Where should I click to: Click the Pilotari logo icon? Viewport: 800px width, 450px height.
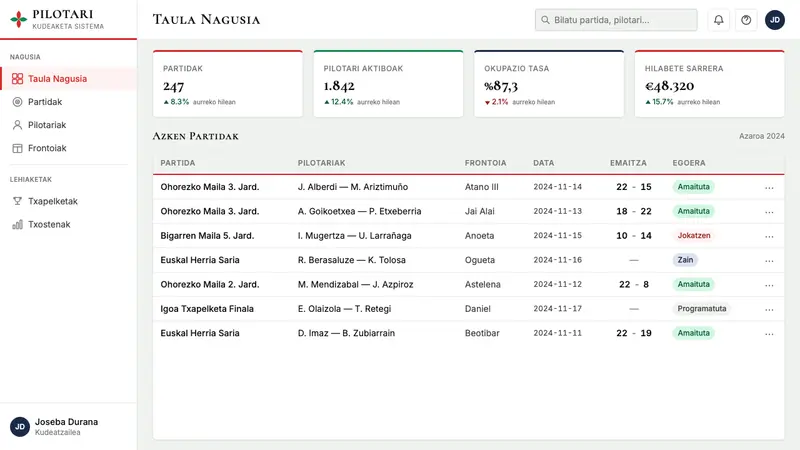18,19
